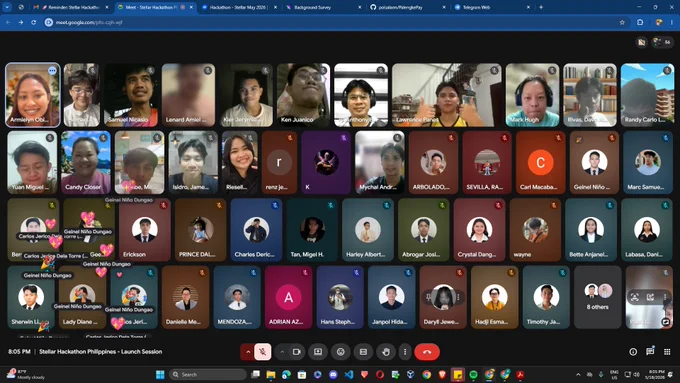Expand the audio settings chevron

tap(248, 352)
